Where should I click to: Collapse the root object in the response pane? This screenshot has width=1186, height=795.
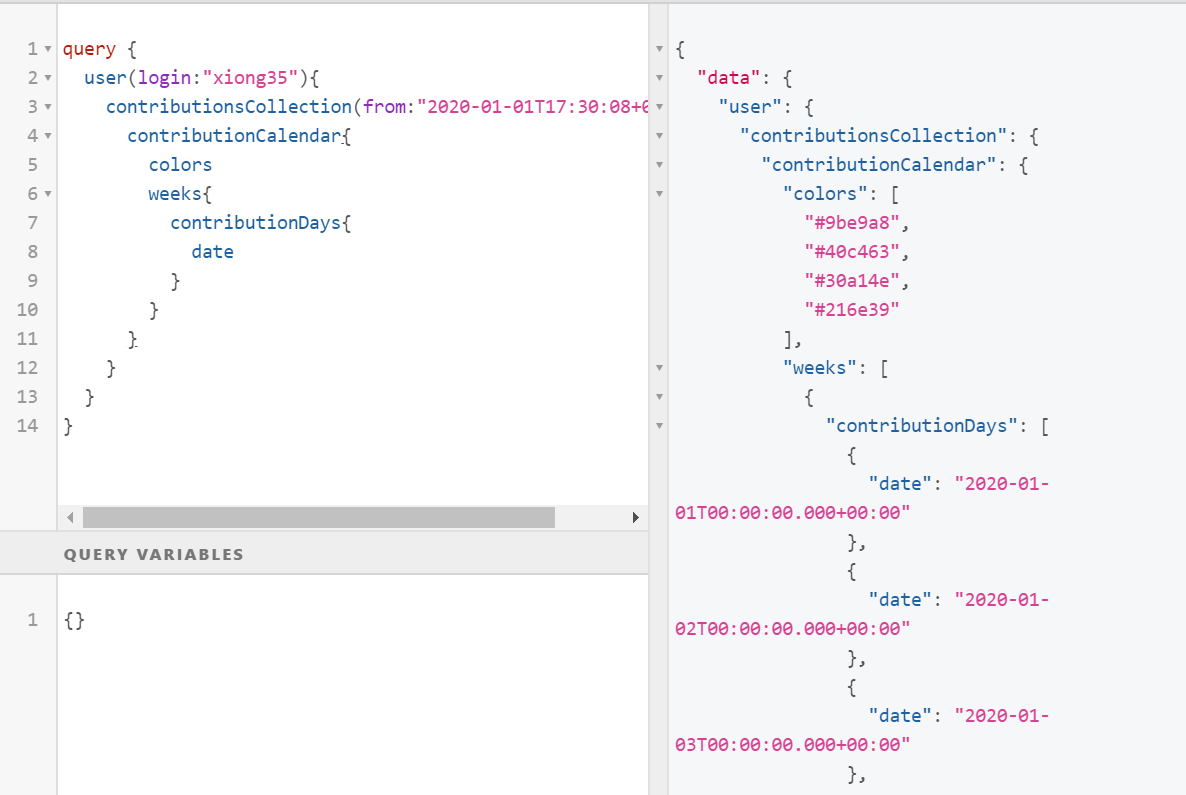(660, 48)
